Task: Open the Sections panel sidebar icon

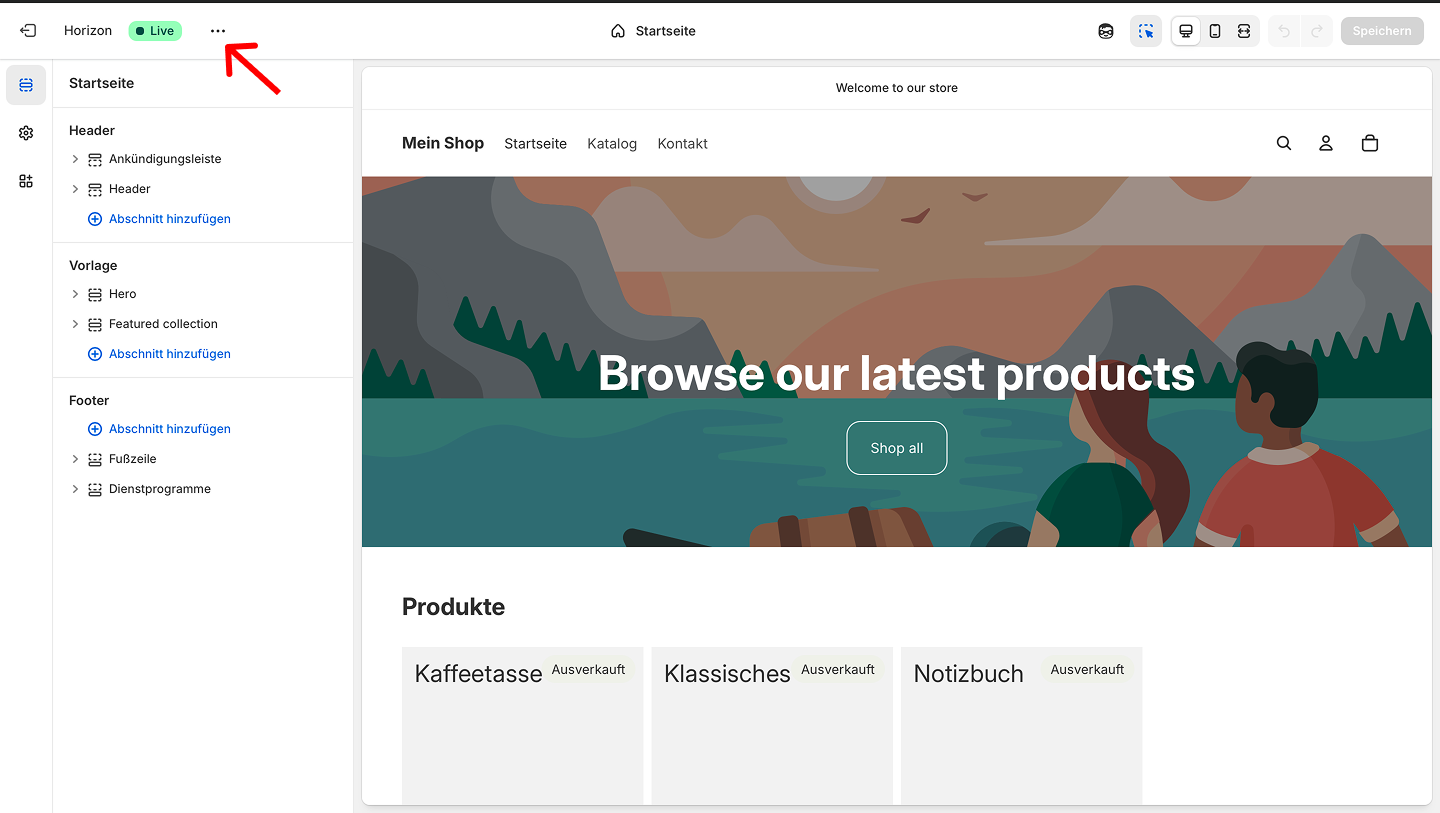Action: 26,85
